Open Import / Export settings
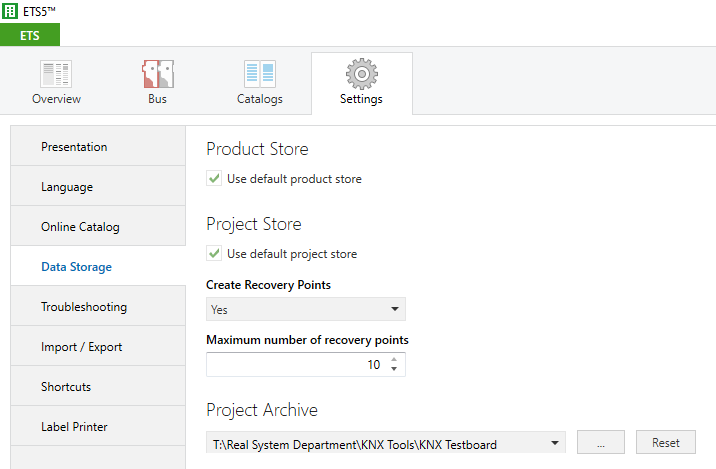The width and height of the screenshot is (716, 469). 98,347
